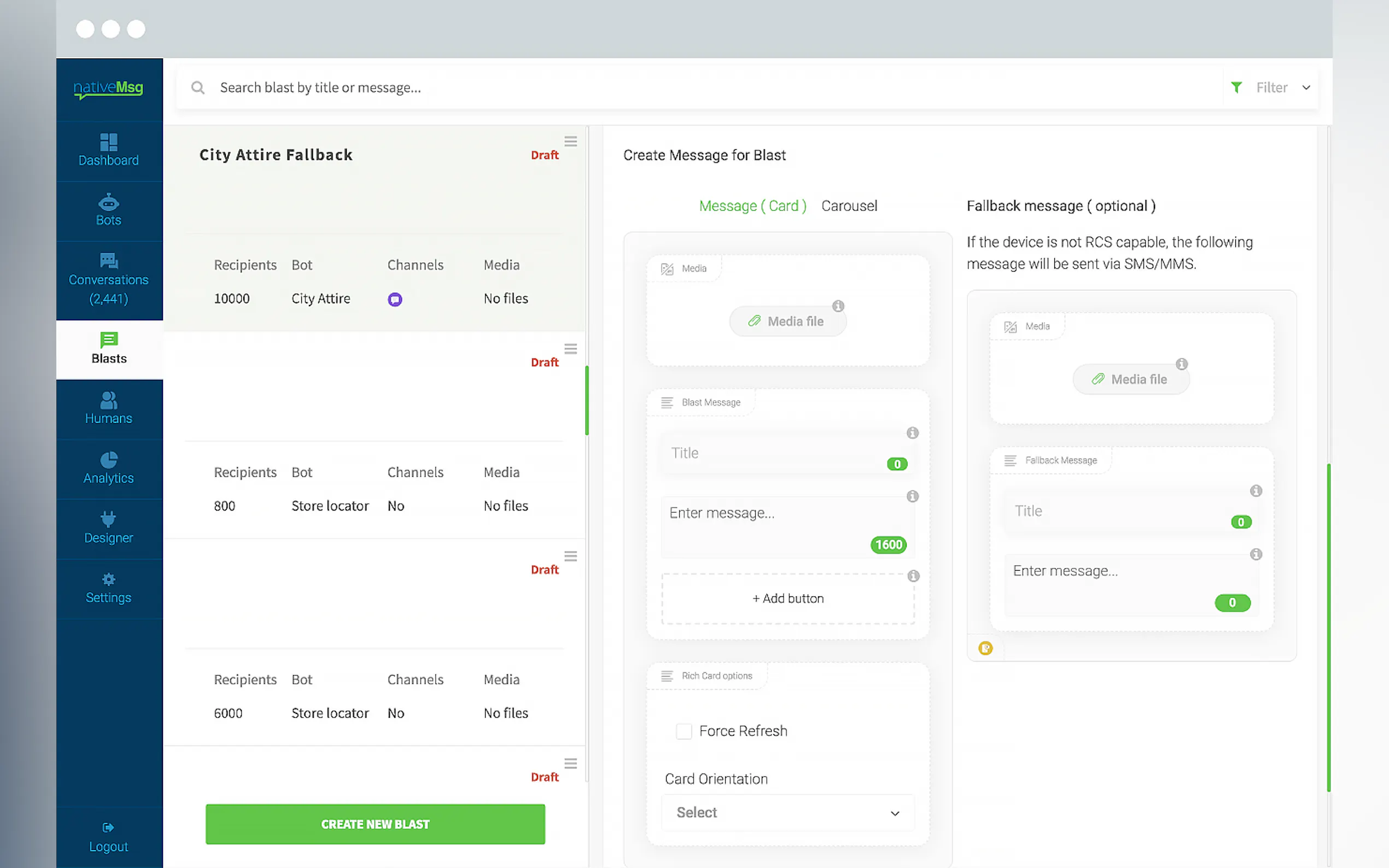Enable the Force Refresh checkbox

click(x=684, y=731)
